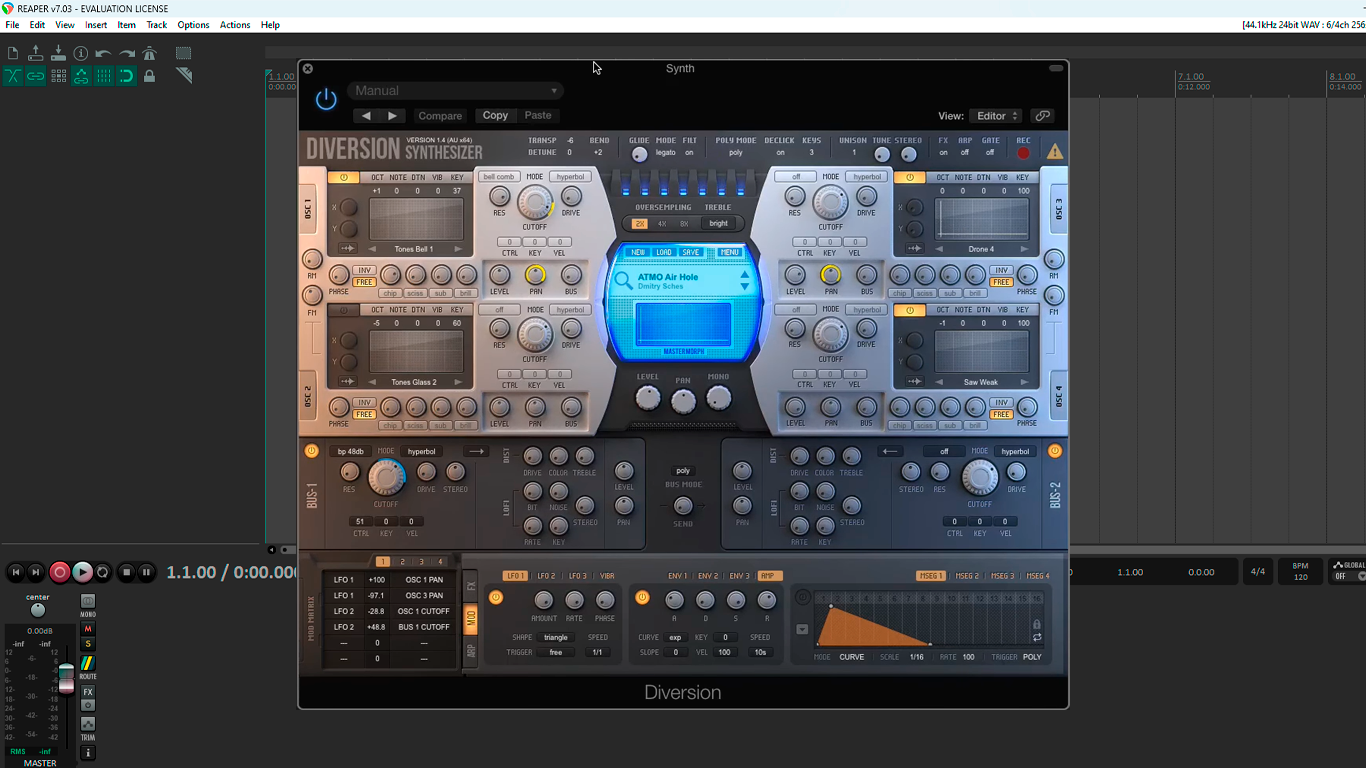
Task: Open the Insert menu
Action: pyautogui.click(x=96, y=24)
